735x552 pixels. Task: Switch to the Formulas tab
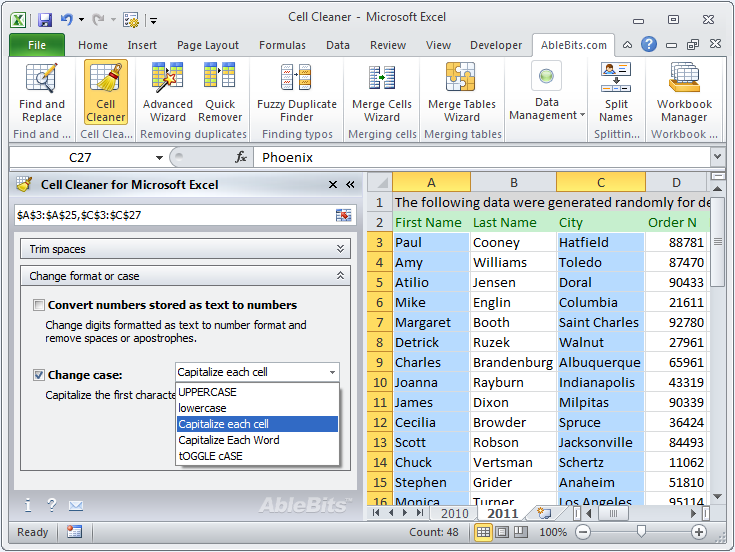[x=282, y=45]
